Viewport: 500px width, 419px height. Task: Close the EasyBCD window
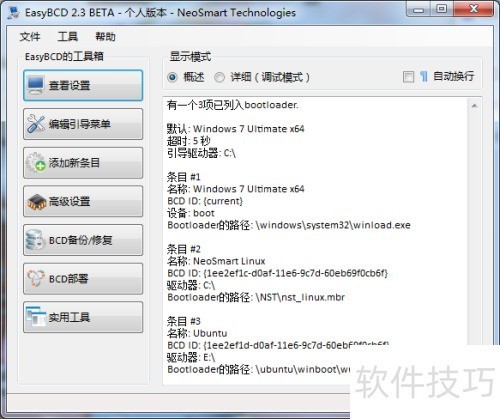(473, 9)
